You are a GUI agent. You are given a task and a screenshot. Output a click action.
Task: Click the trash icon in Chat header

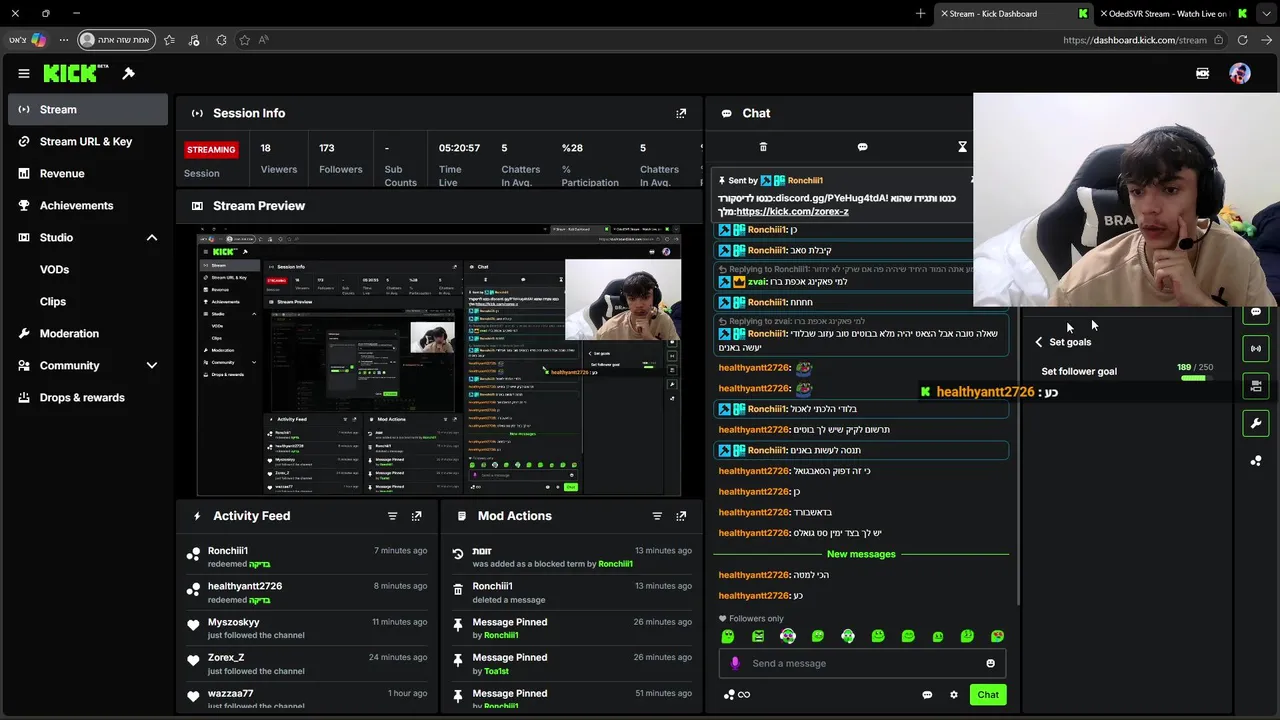(763, 147)
